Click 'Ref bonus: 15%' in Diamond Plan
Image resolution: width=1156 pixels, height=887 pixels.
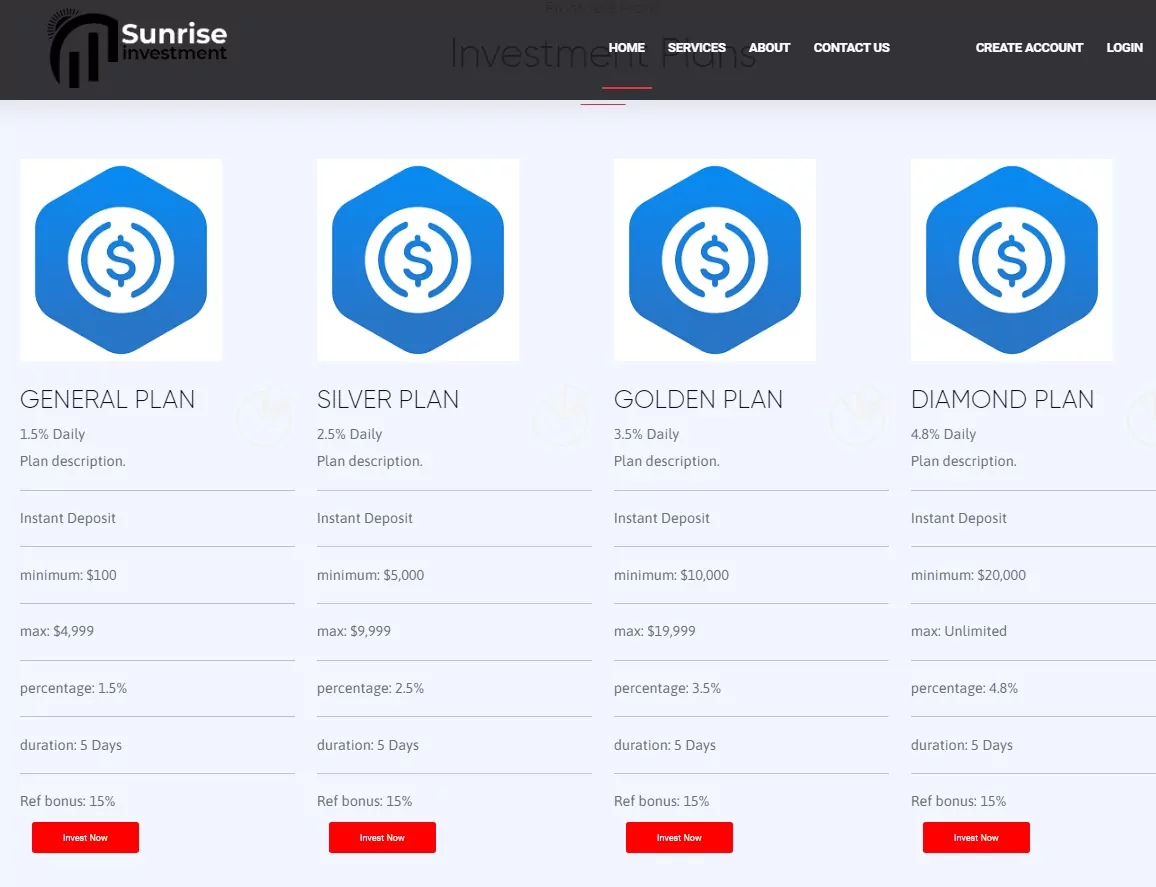pos(958,801)
